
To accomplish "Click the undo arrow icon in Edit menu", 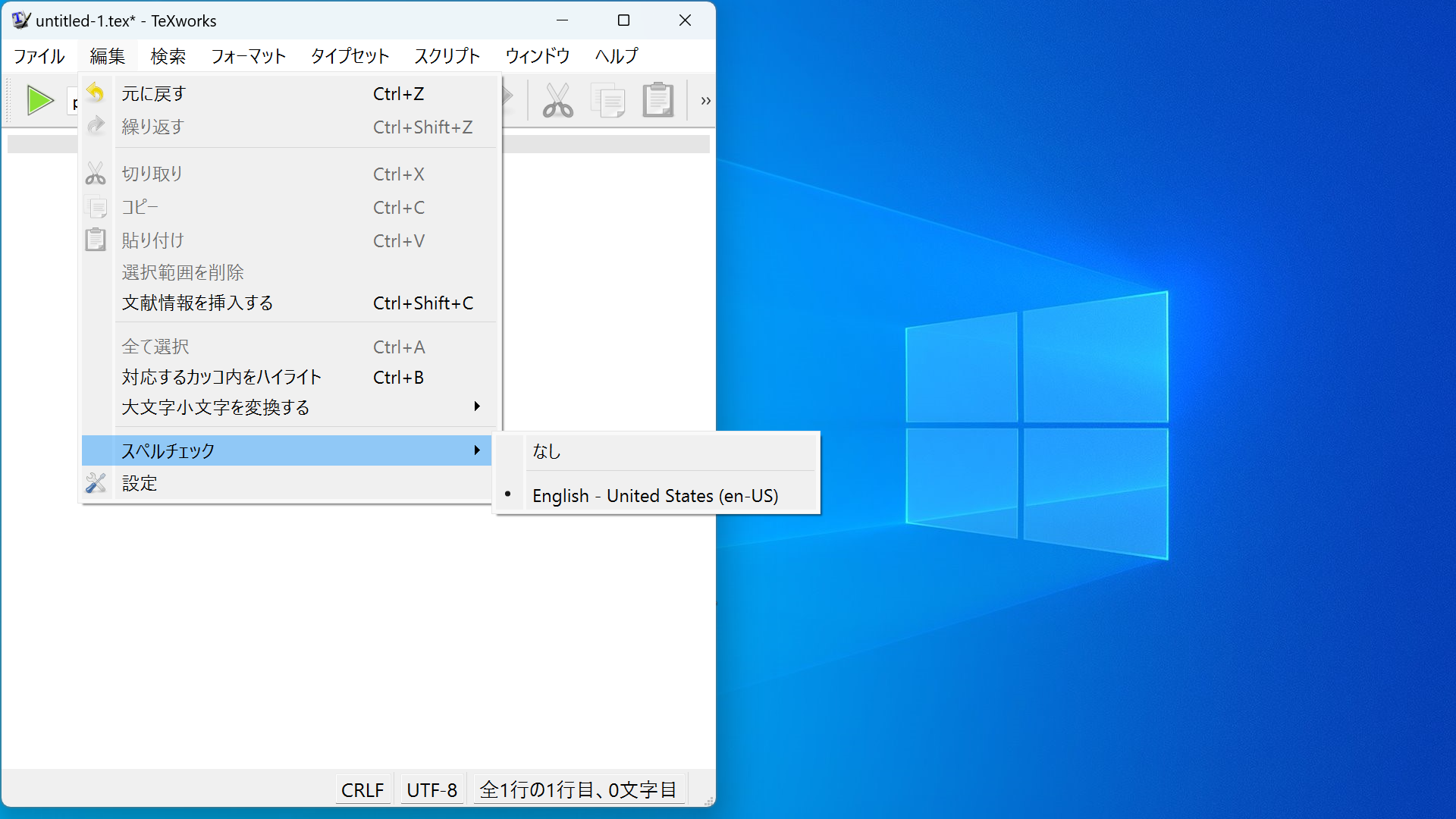I will pos(96,93).
